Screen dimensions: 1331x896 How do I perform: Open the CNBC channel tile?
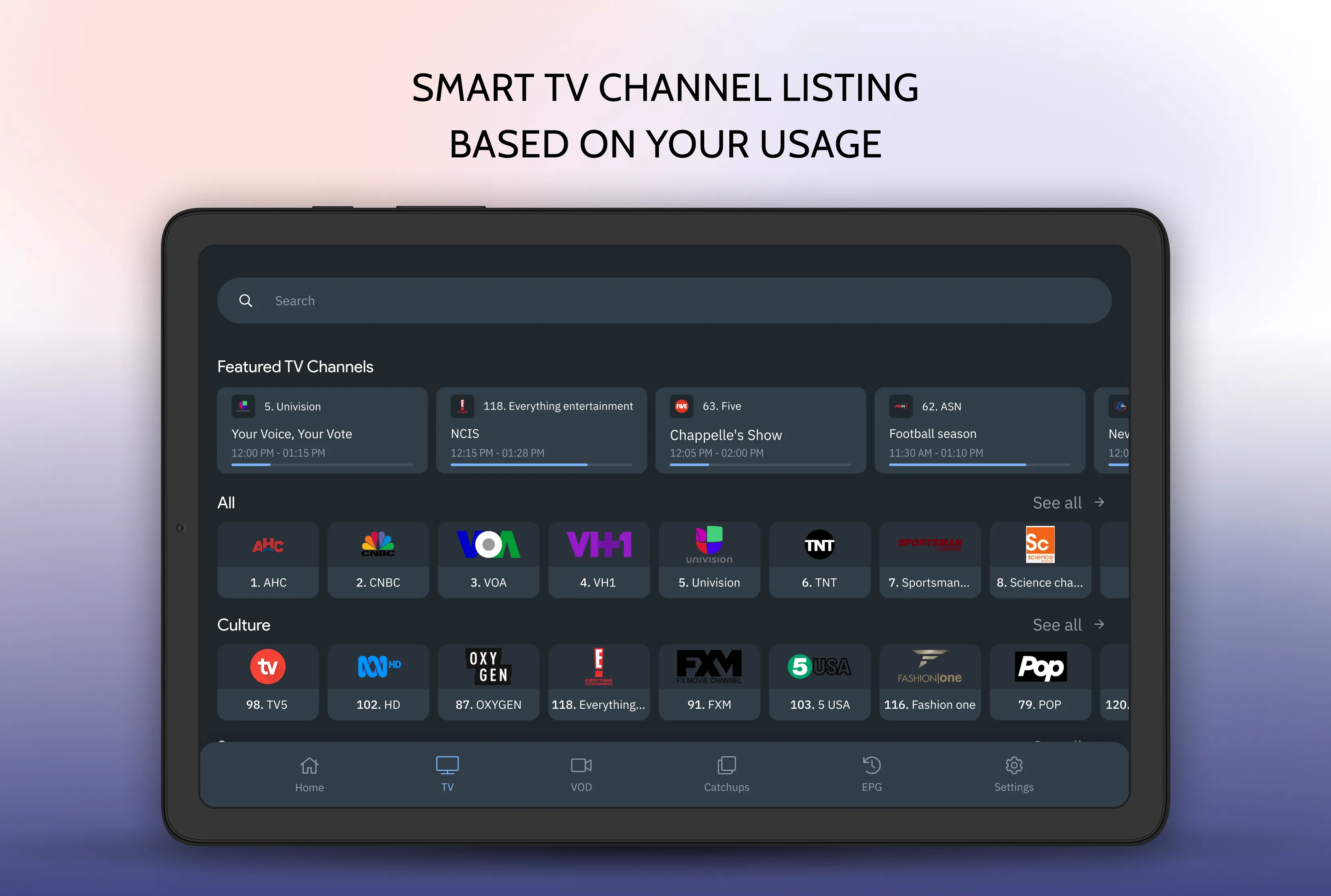click(x=378, y=560)
